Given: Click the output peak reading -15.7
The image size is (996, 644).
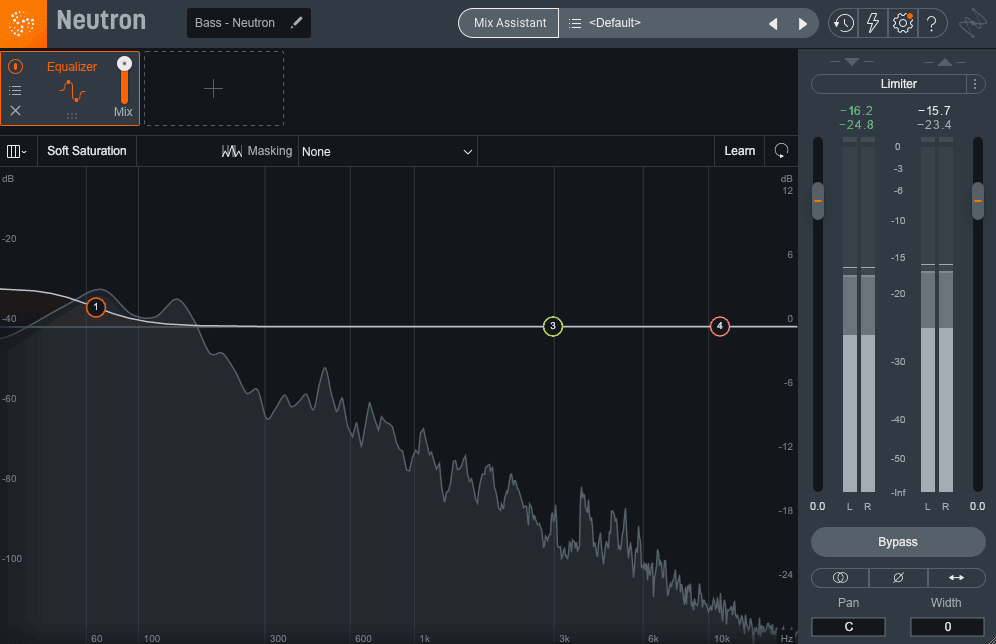Looking at the screenshot, I should coord(934,111).
